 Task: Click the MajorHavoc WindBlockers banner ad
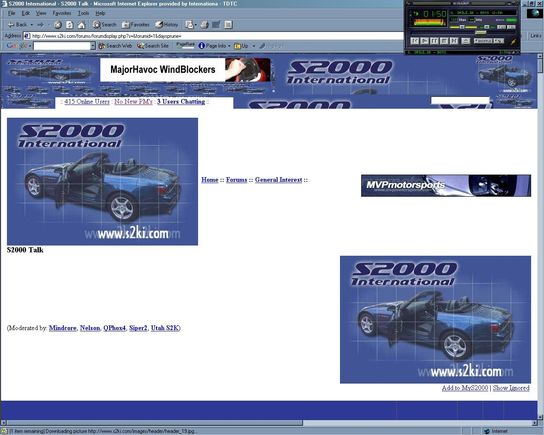tap(186, 70)
